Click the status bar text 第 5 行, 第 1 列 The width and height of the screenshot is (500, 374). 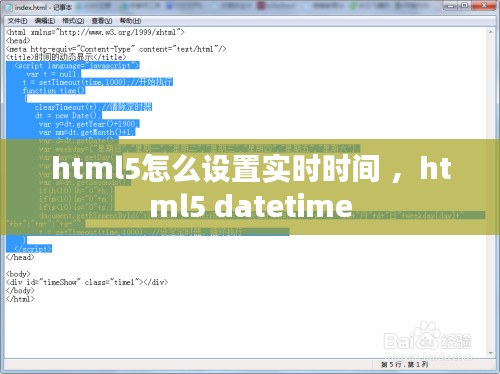(404, 364)
